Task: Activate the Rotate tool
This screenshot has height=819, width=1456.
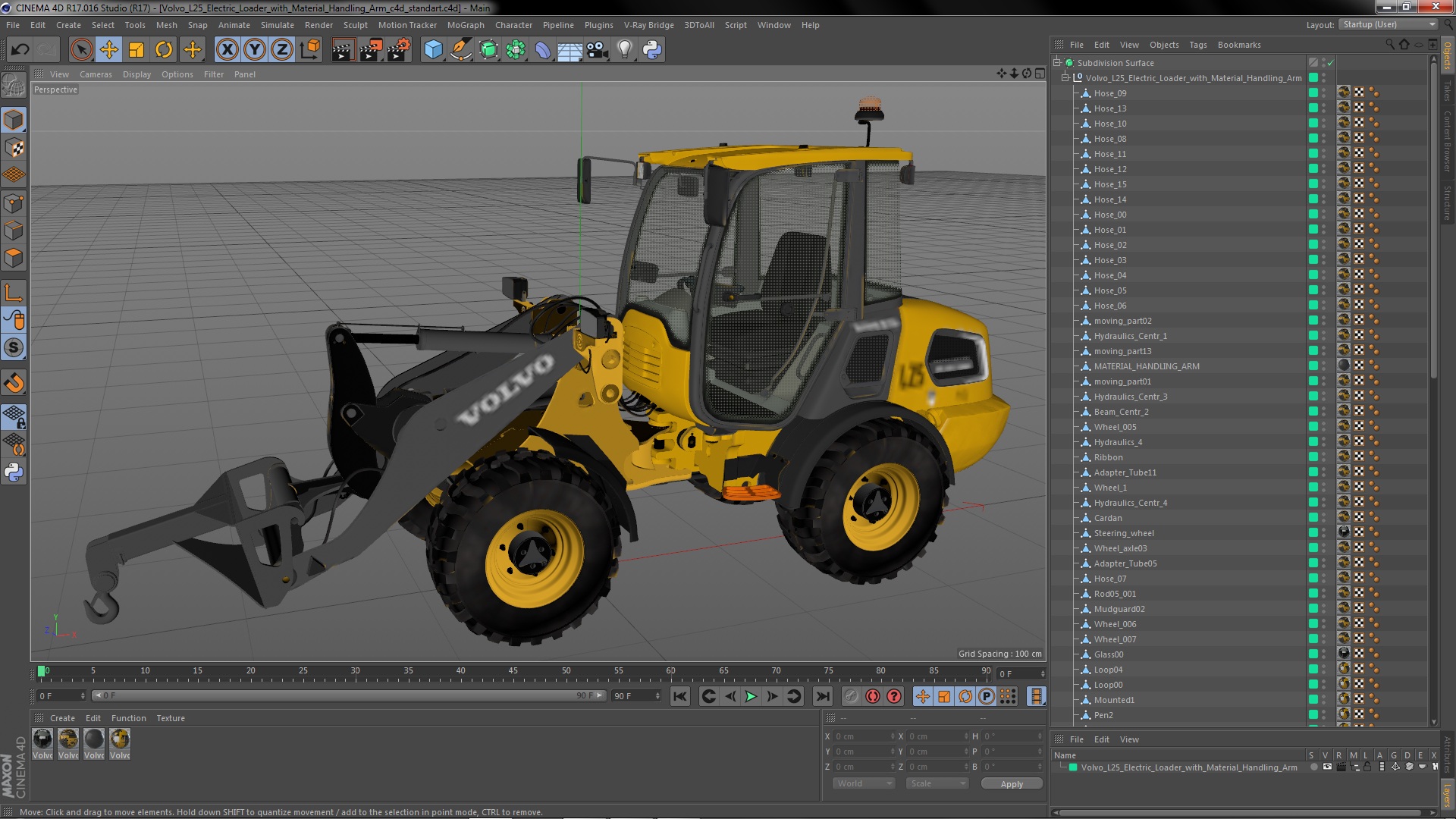Action: click(164, 50)
